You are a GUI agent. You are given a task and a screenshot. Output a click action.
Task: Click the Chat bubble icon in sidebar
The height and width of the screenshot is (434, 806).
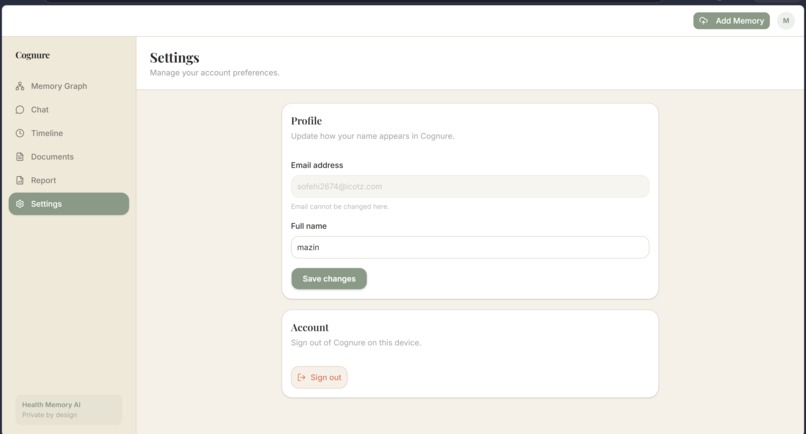[x=20, y=110]
